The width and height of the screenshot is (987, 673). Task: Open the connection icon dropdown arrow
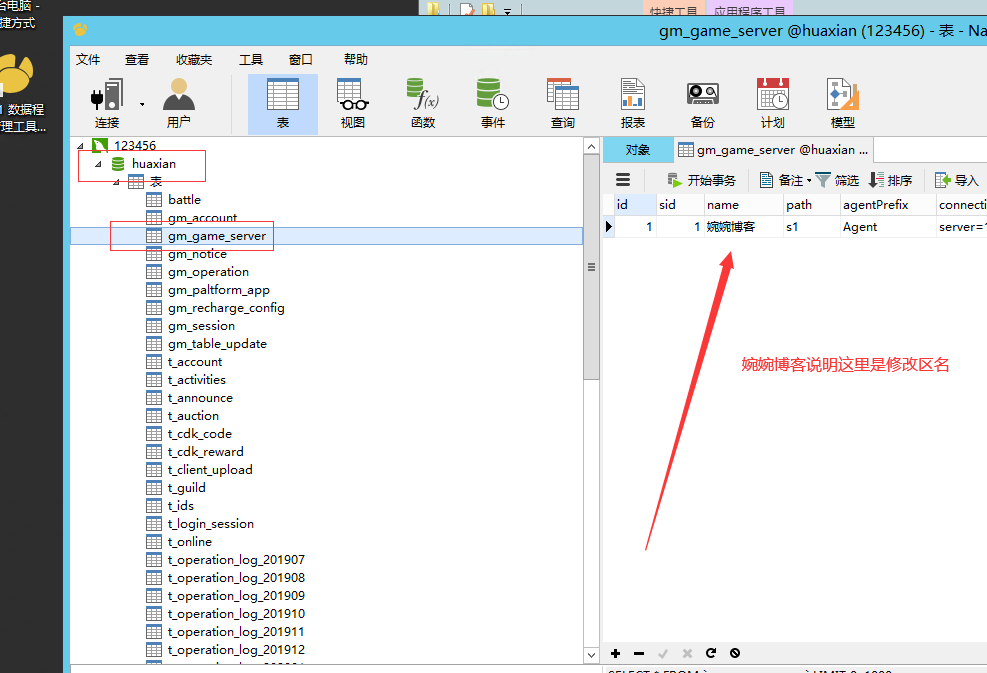[x=141, y=104]
